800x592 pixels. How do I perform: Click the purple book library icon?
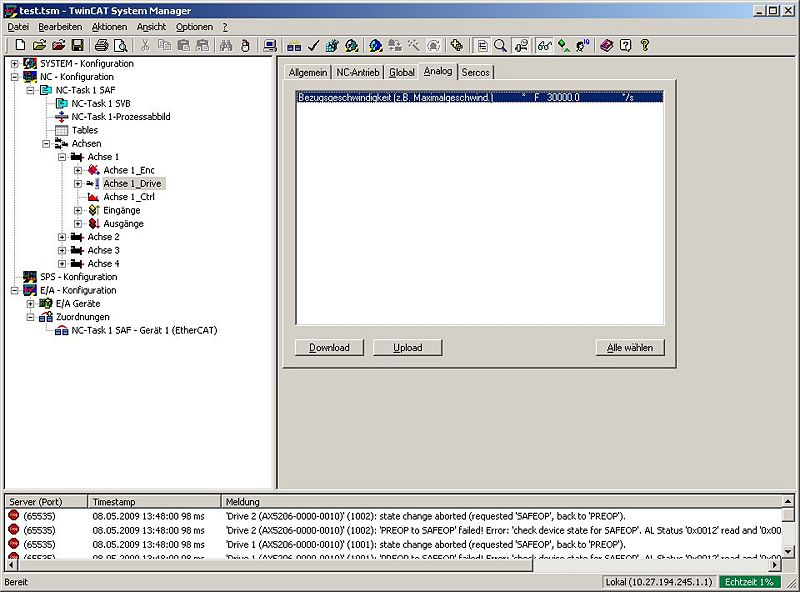tap(606, 45)
